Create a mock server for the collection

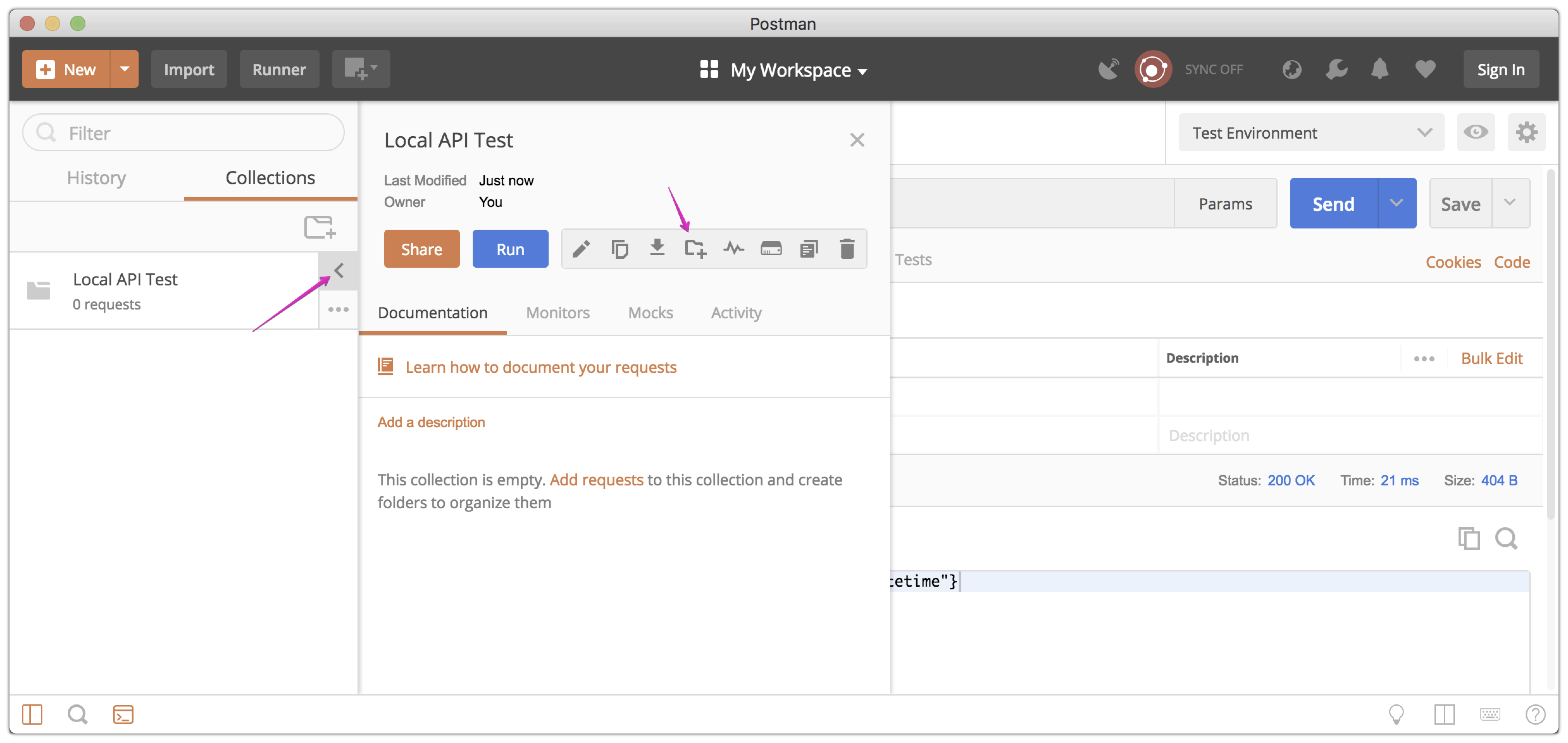(771, 248)
